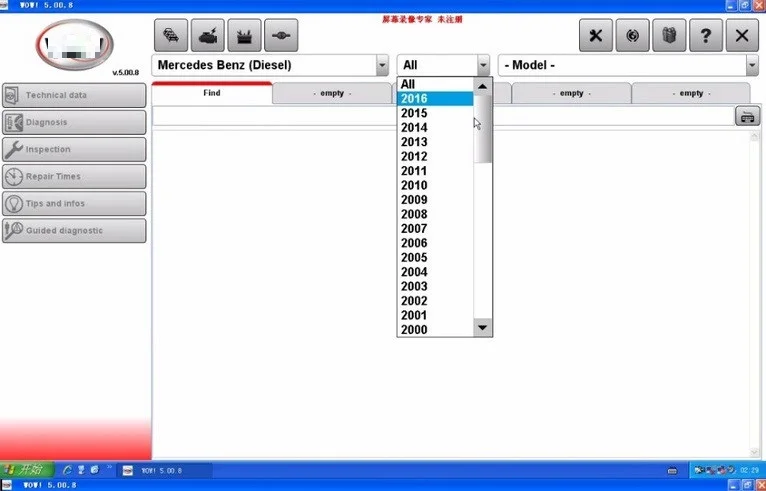Open Repair Times section
Viewport: 766px width, 491px height.
tap(74, 176)
